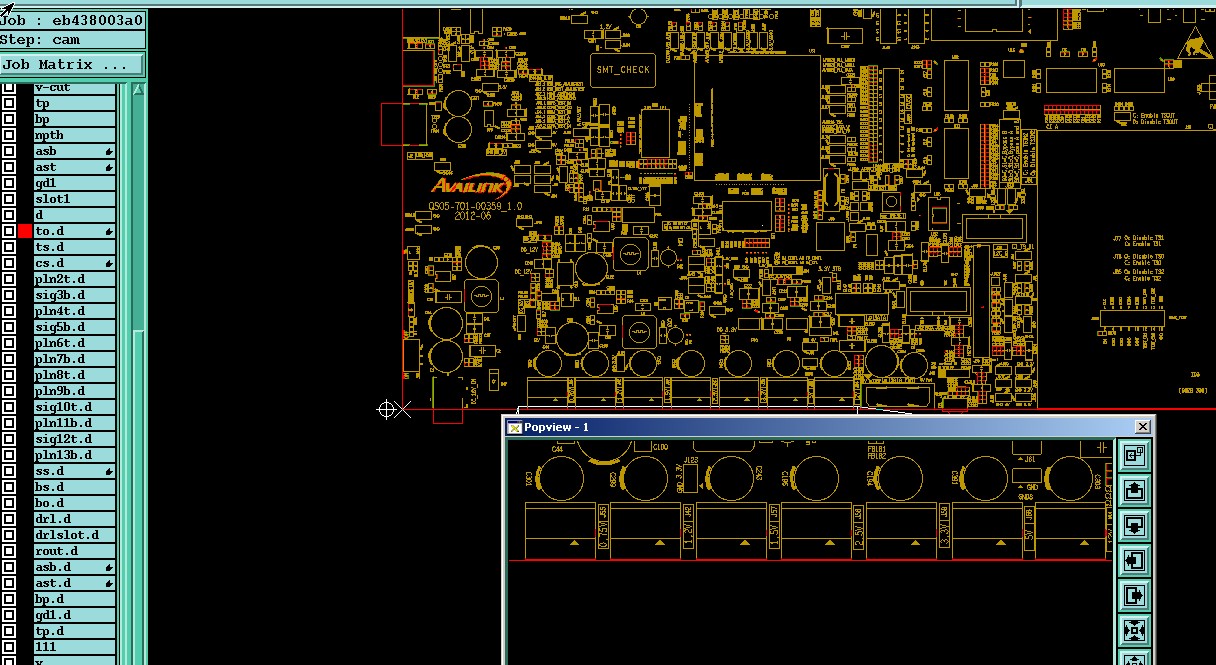1216x665 pixels.
Task: Enable the checkbox for layer gd1
Action: [9, 183]
